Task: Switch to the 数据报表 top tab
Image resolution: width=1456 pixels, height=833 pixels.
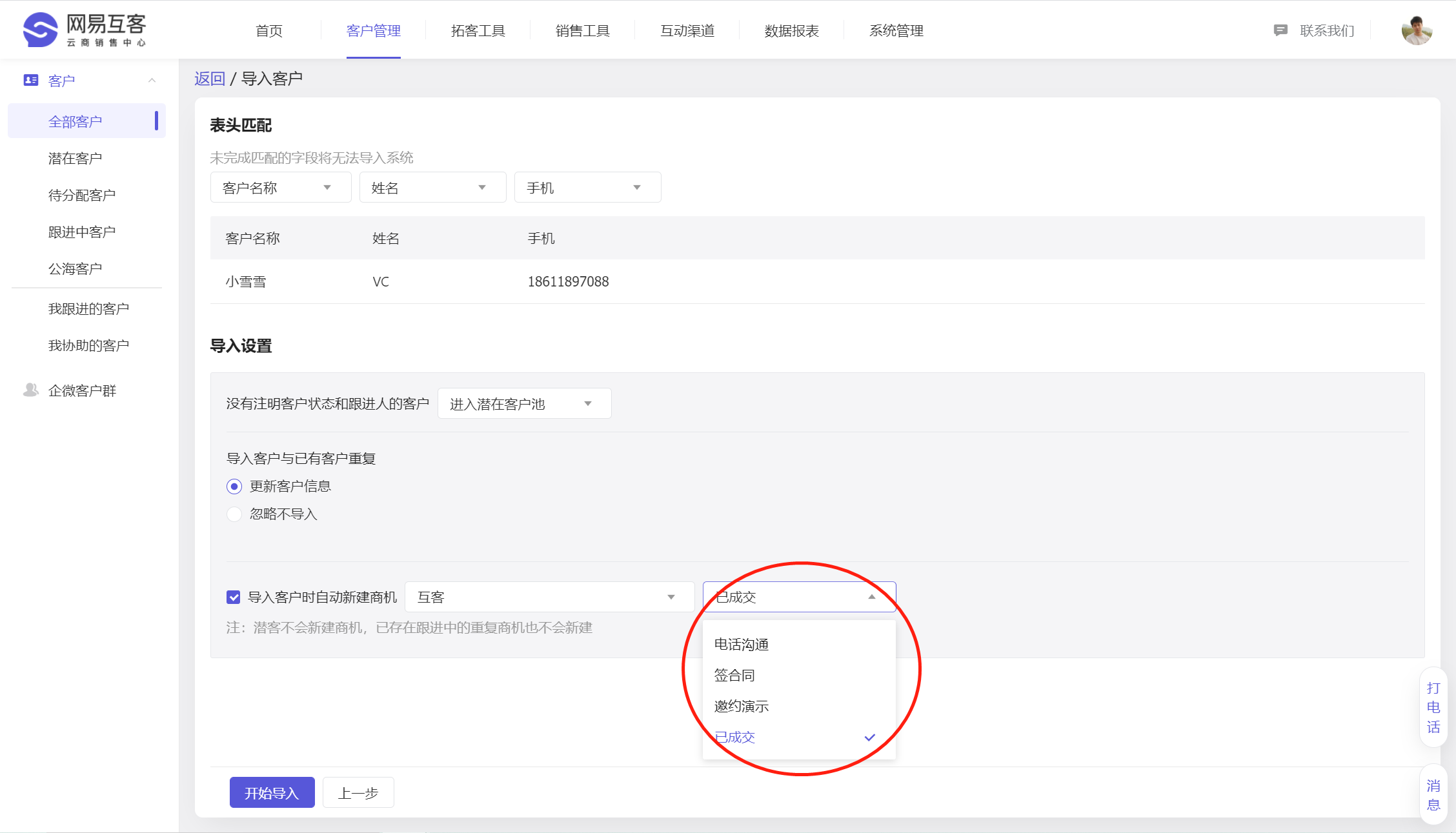Action: (791, 30)
